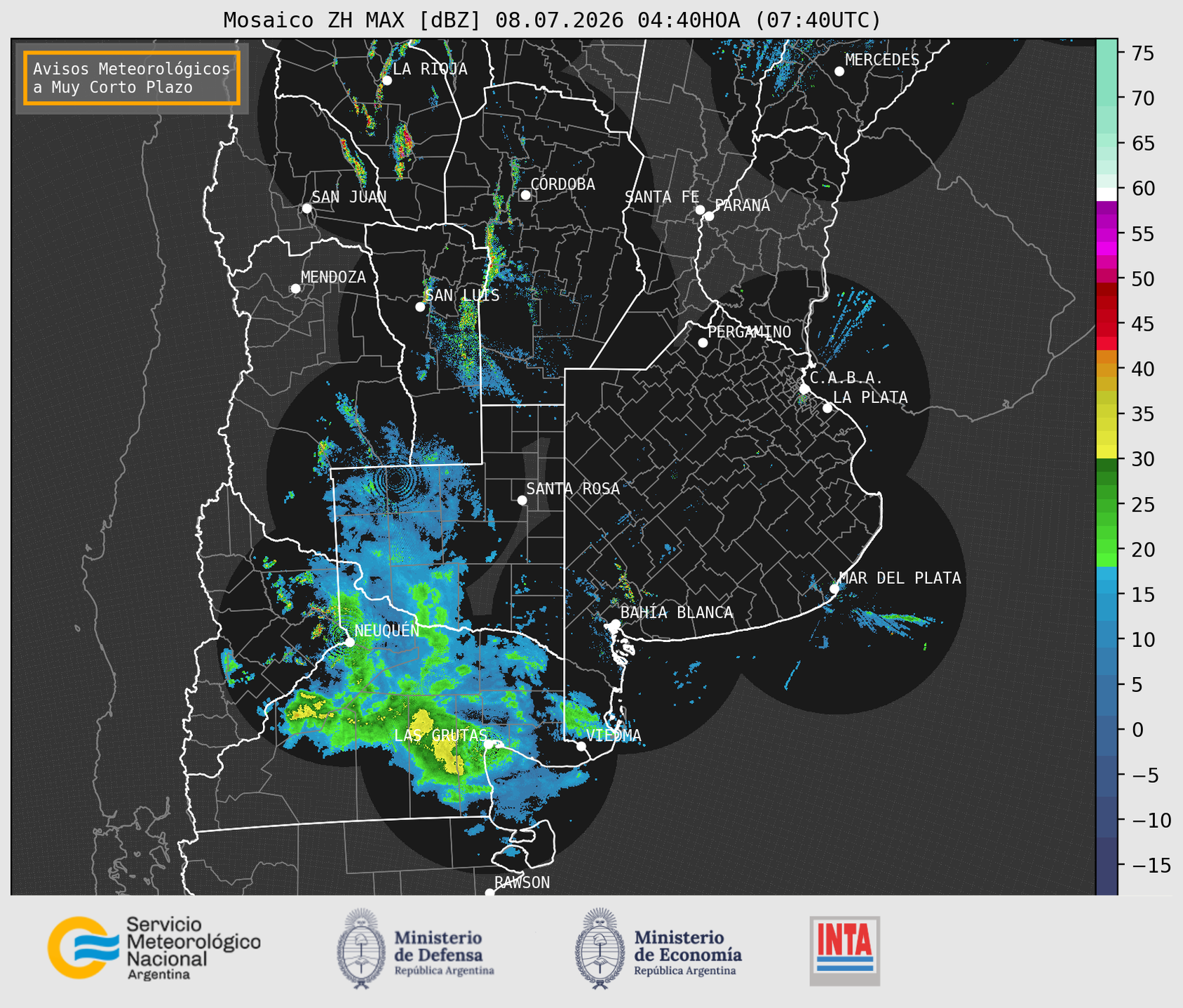Click the C.A.B.A. marker dot

point(804,389)
